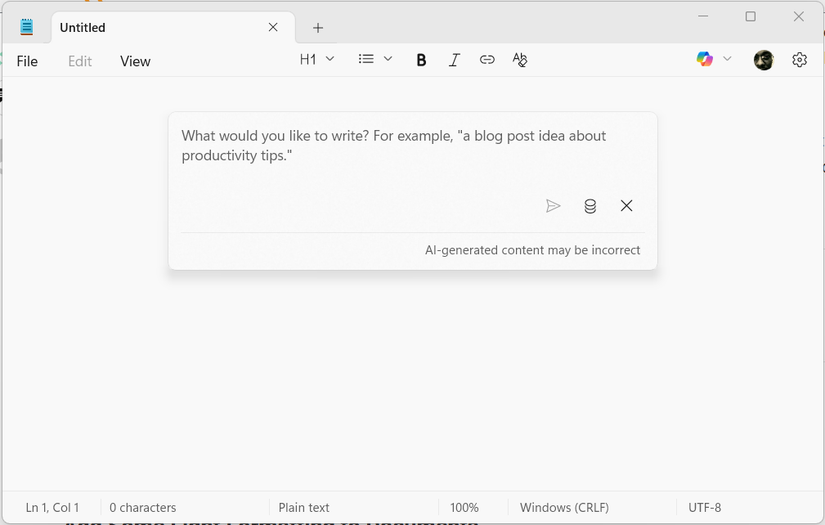Click the AI credits coin icon
Viewport: 825px width, 525px height.
pos(590,206)
